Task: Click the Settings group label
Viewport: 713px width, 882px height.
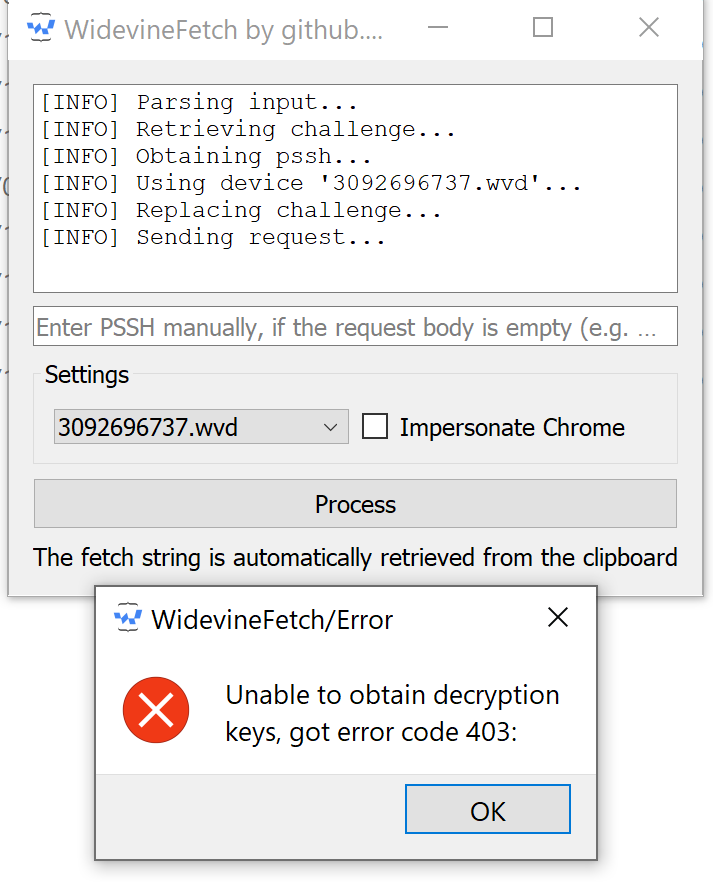Action: pos(87,375)
